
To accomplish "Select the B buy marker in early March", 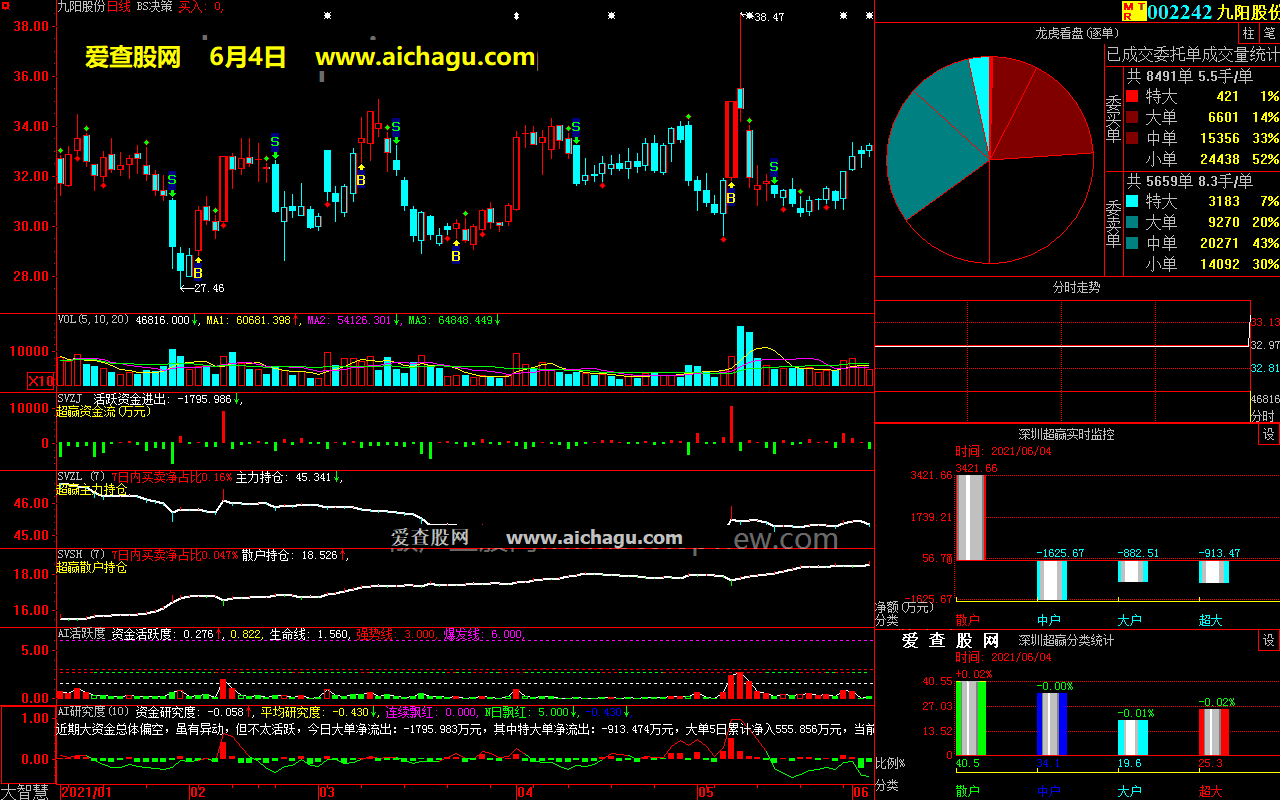I will click(x=361, y=180).
